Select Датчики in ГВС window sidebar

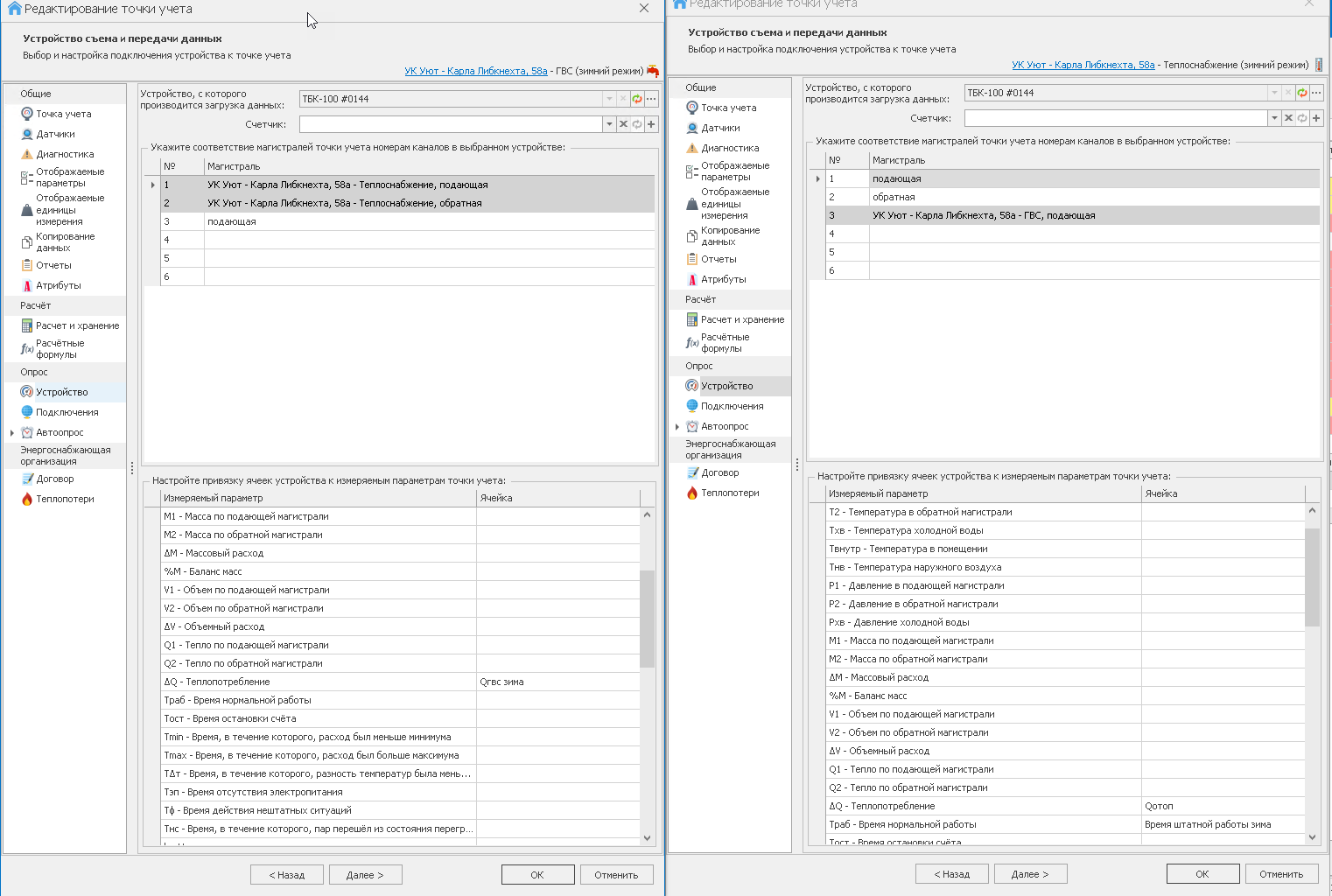pos(55,134)
